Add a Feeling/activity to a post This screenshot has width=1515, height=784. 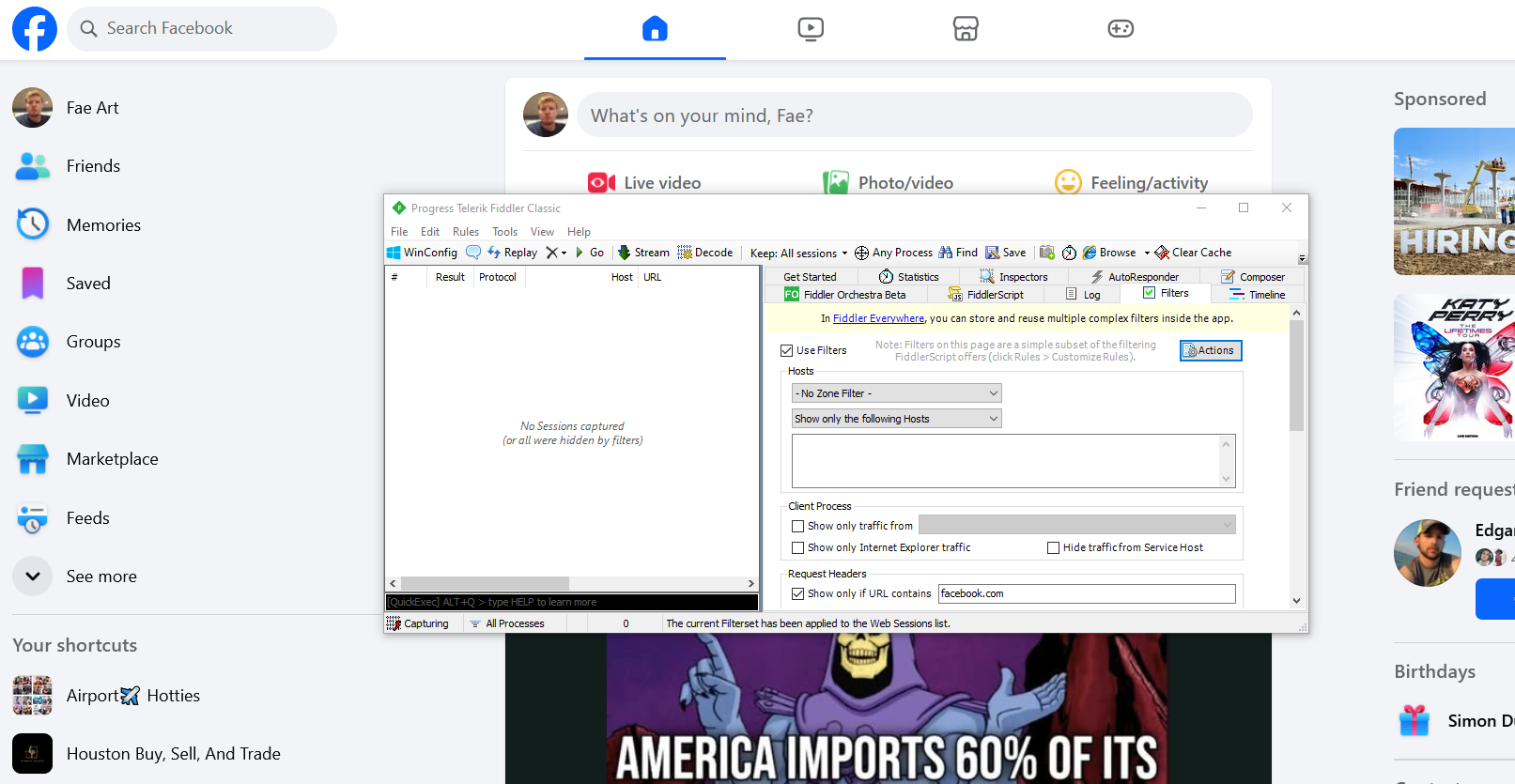1132,183
